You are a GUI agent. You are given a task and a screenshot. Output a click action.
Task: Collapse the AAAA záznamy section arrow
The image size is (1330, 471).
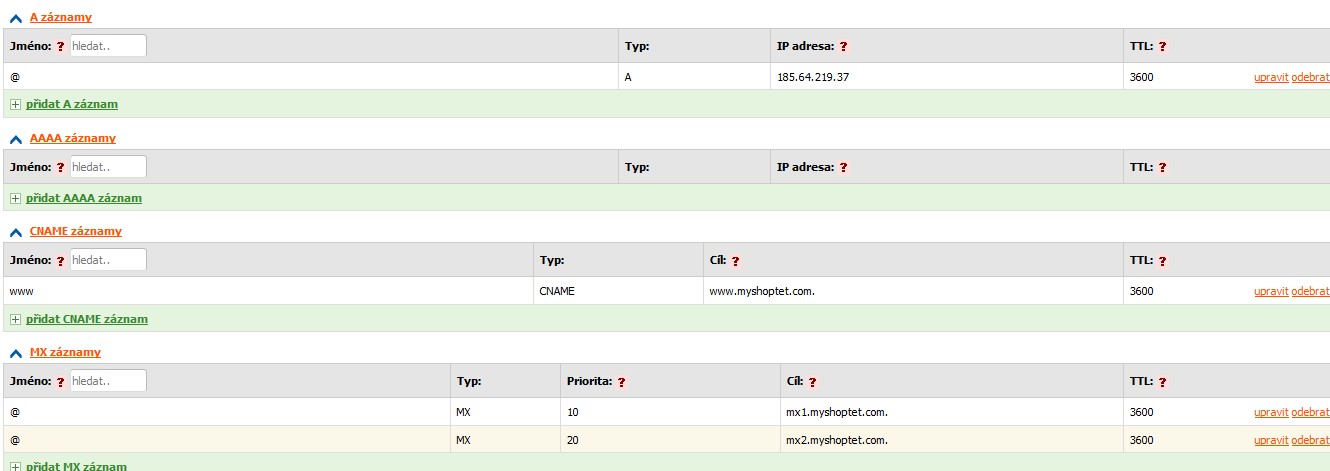15,139
